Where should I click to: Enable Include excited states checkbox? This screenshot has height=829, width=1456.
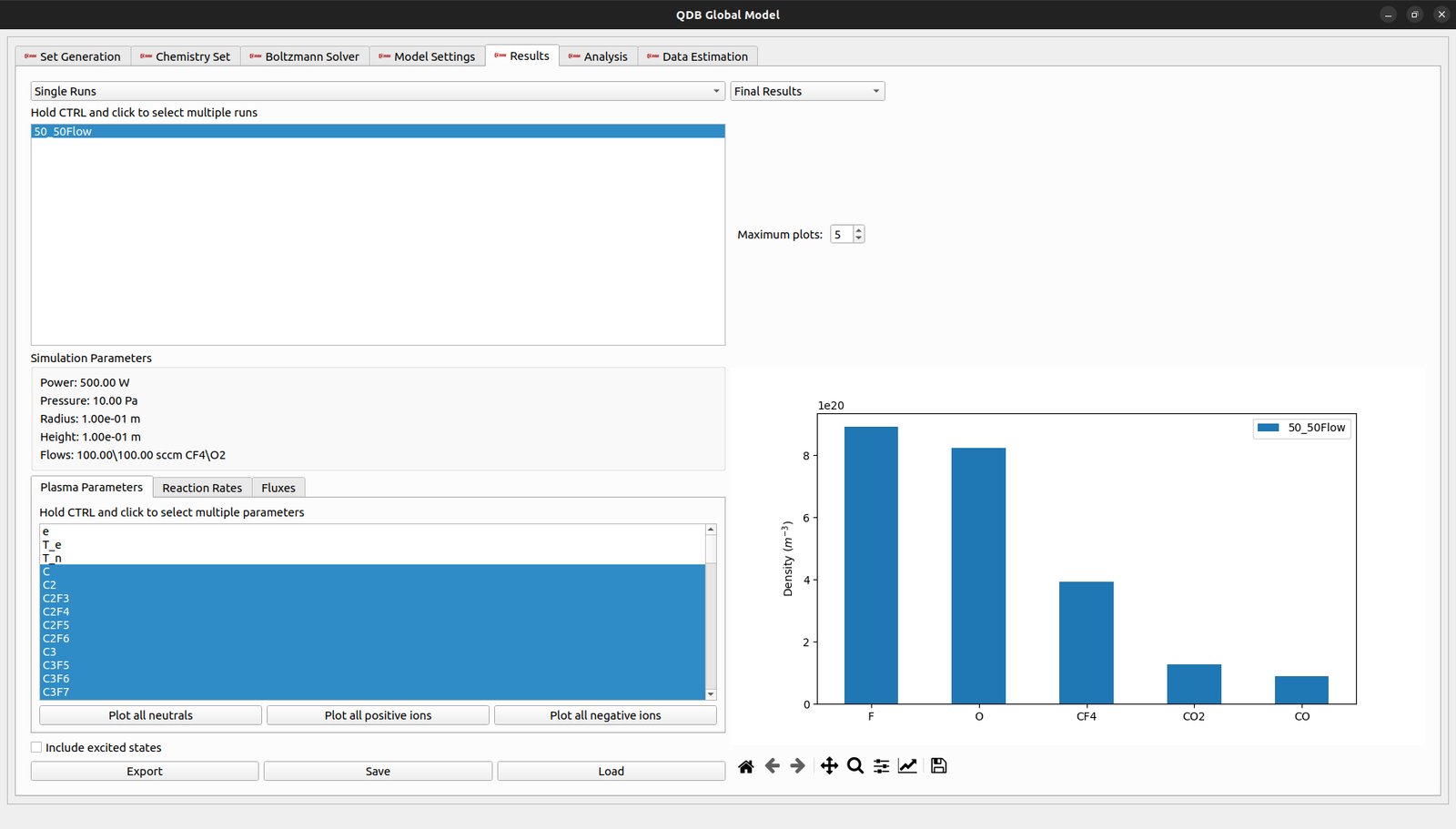36,747
